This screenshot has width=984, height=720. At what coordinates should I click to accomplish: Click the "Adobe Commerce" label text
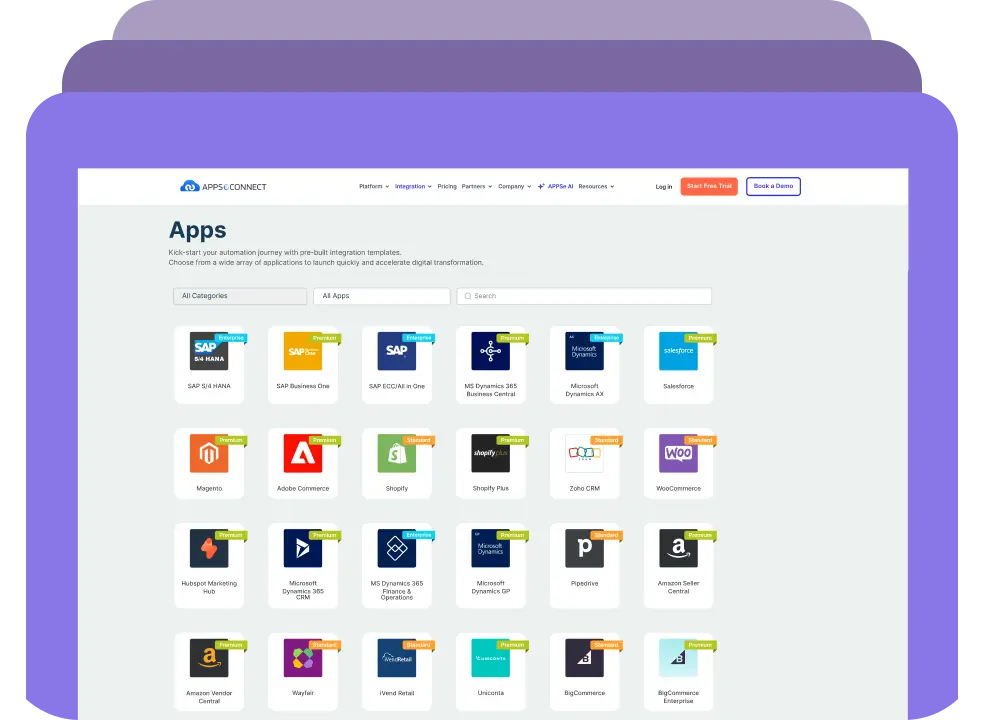click(x=302, y=488)
